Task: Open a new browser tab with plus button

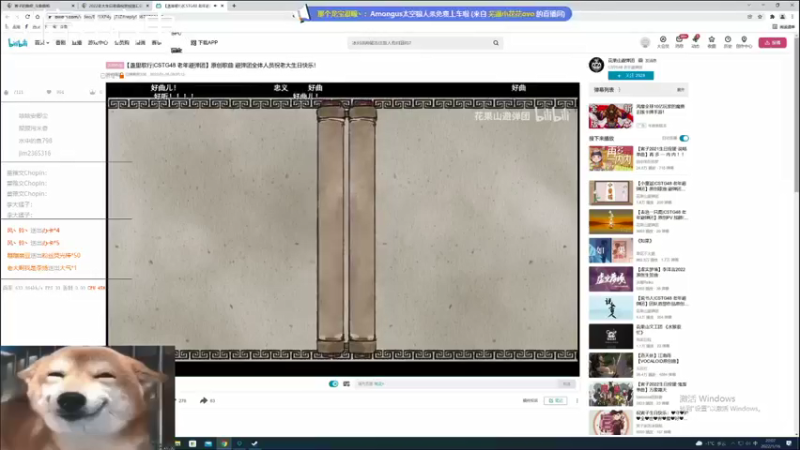Action: point(234,6)
